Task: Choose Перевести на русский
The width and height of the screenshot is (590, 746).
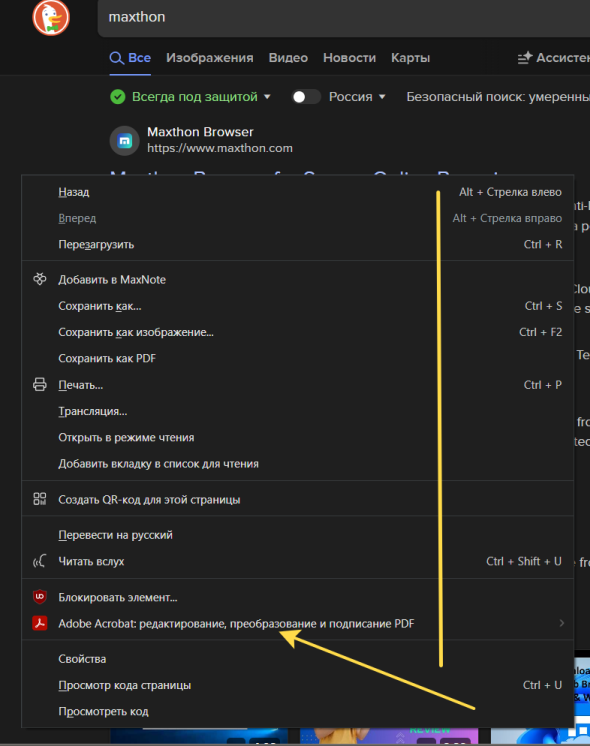Action: 297,535
